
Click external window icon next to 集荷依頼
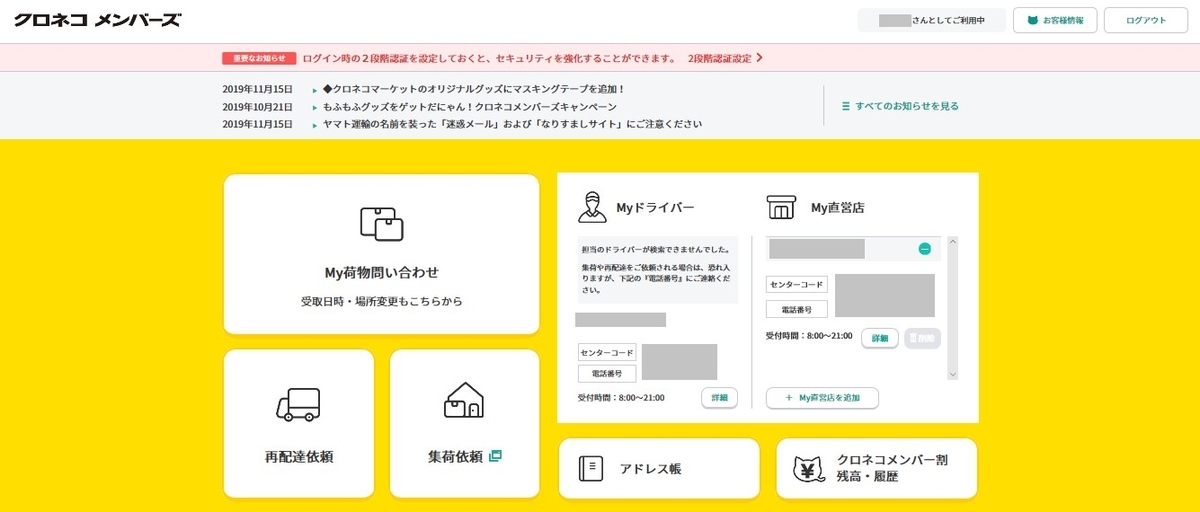(495, 456)
